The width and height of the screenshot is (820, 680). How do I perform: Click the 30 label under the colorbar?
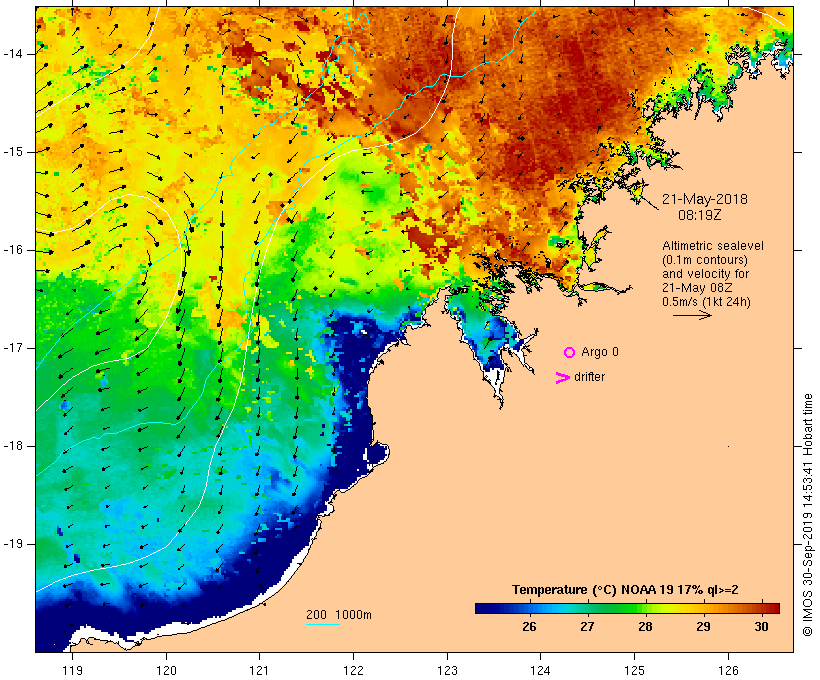pyautogui.click(x=761, y=627)
